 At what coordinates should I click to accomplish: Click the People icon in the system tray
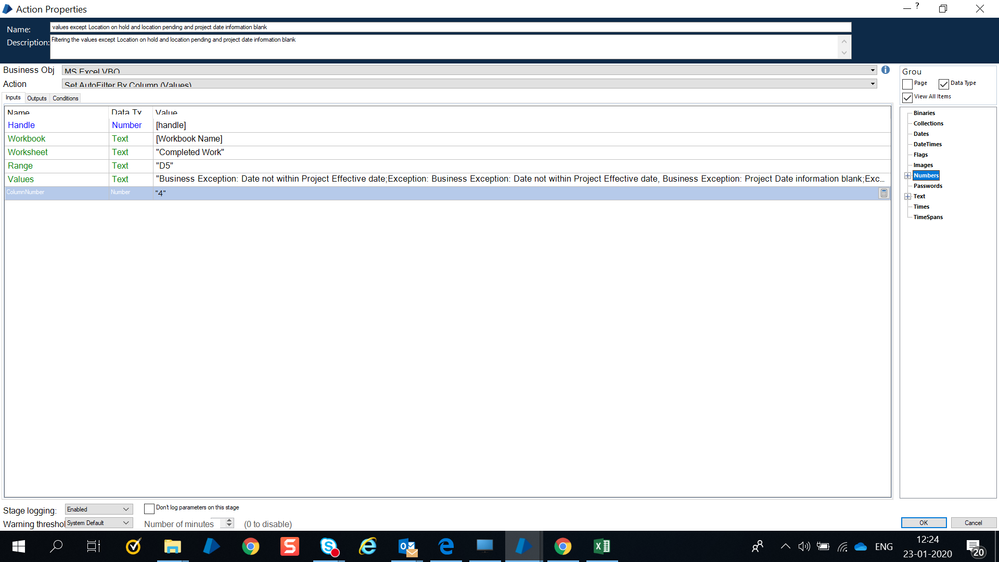[x=758, y=547]
